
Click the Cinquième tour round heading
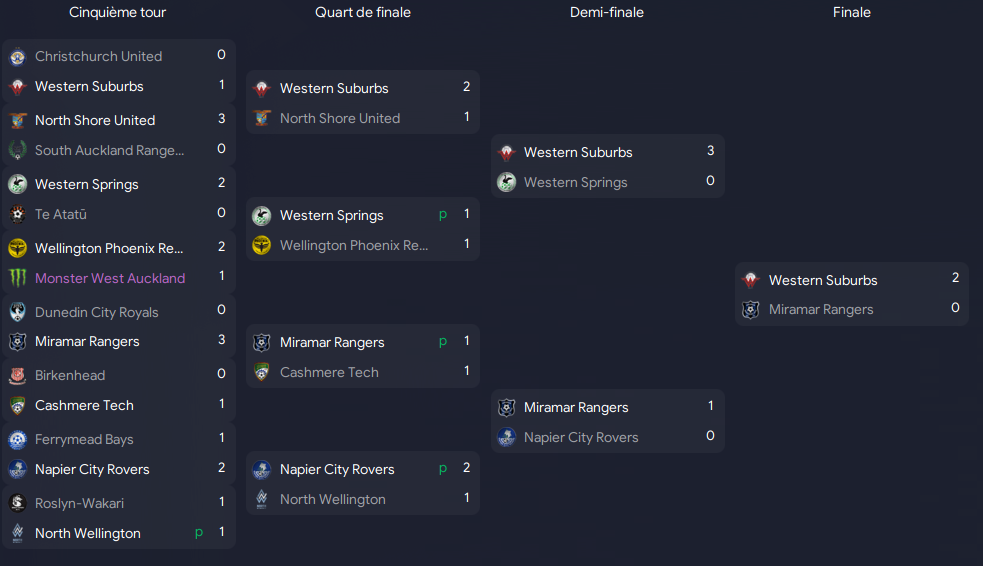[x=117, y=13]
